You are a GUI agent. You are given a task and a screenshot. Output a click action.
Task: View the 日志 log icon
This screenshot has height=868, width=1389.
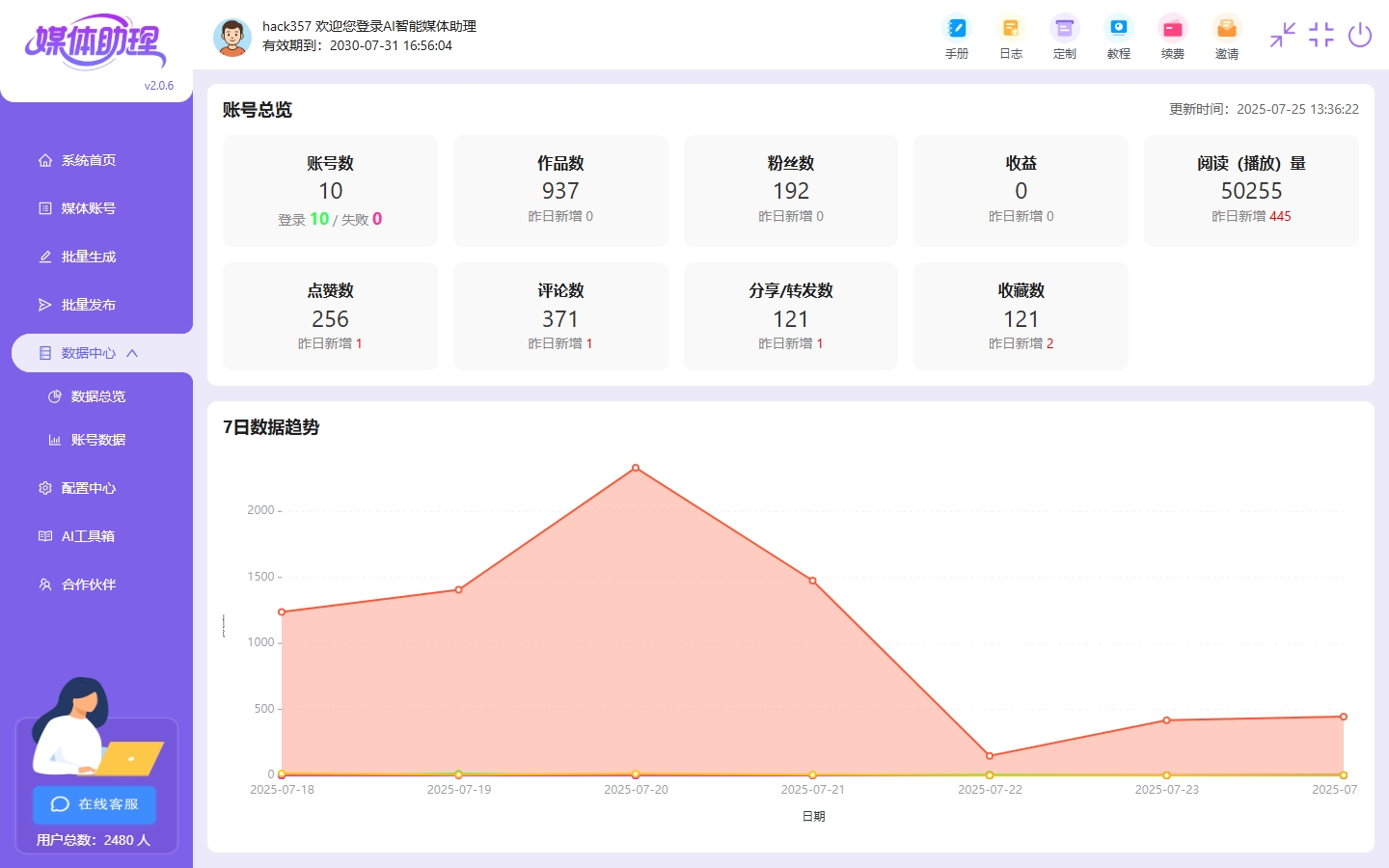(x=1010, y=37)
